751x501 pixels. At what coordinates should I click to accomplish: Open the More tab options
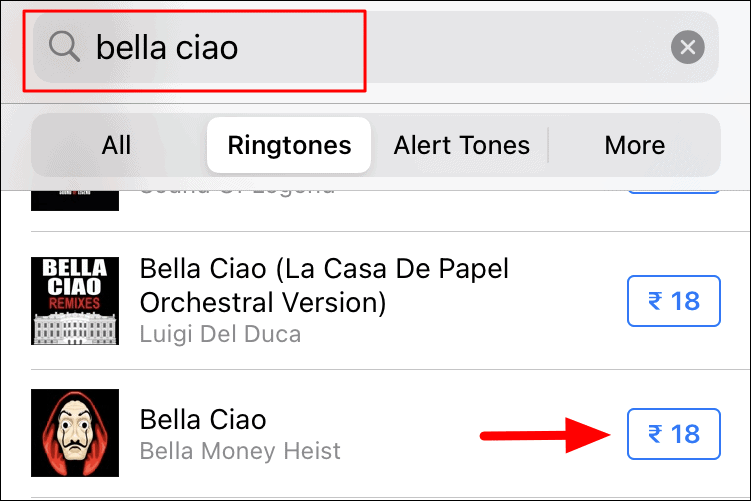[634, 145]
